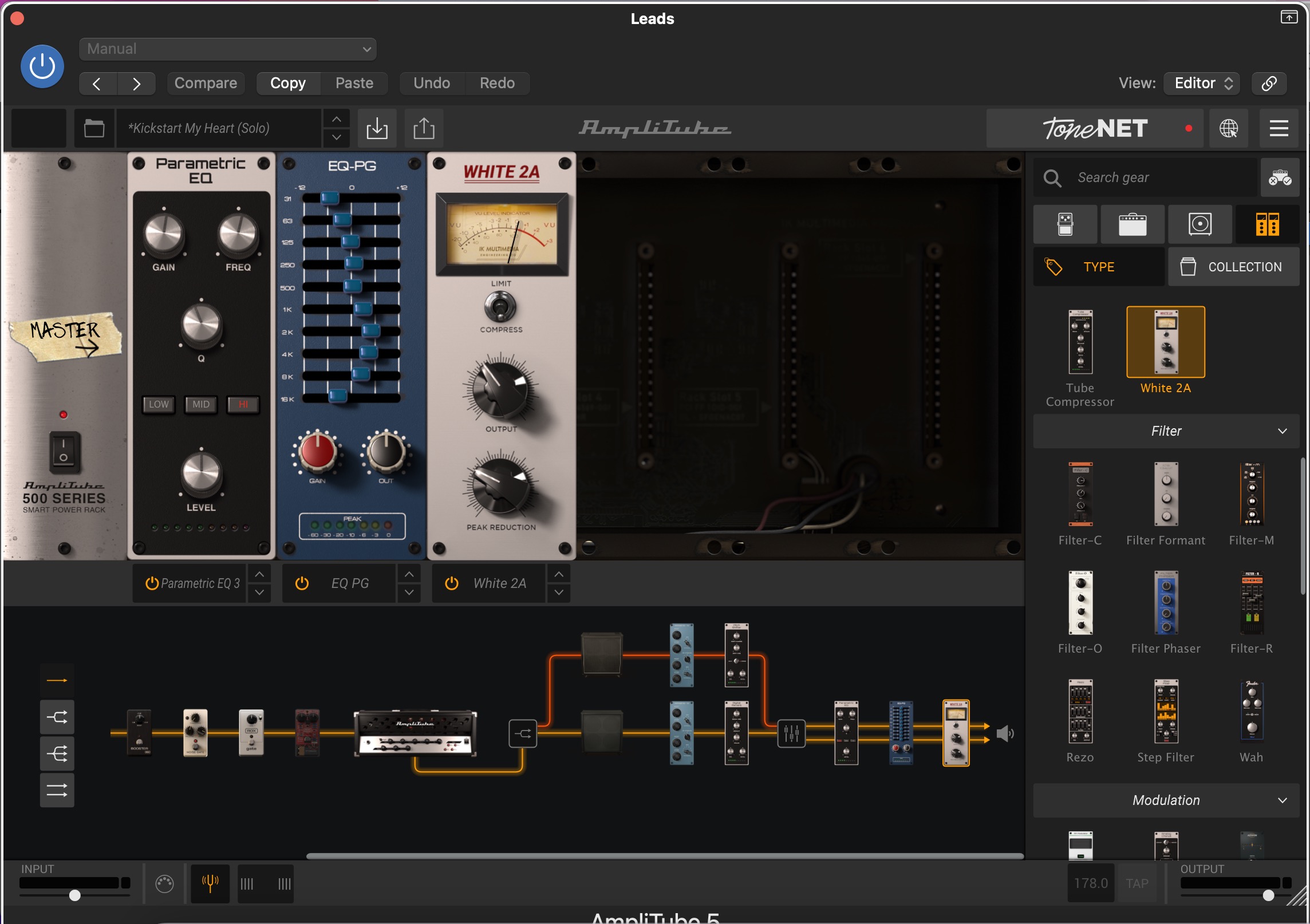
Task: Click the Search gear field
Action: click(x=1145, y=178)
